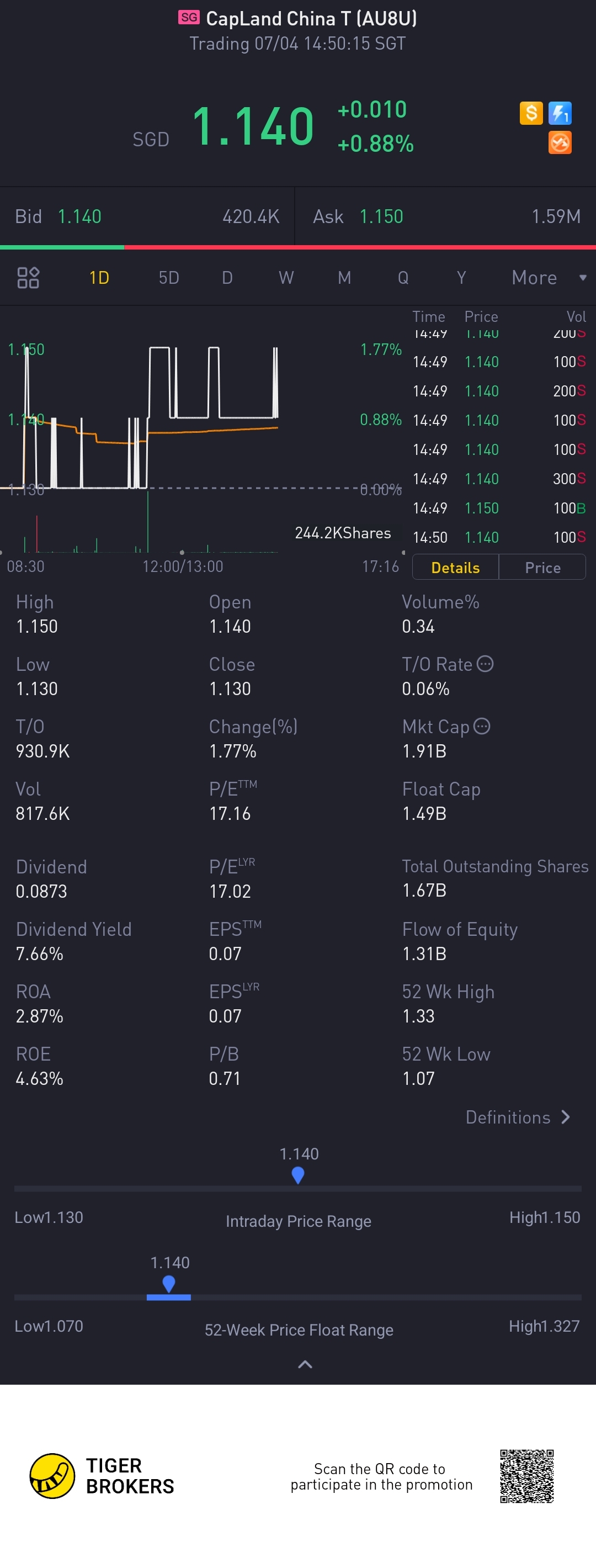Switch to the W weekly chart tab
This screenshot has width=596, height=1568.
pos(286,278)
